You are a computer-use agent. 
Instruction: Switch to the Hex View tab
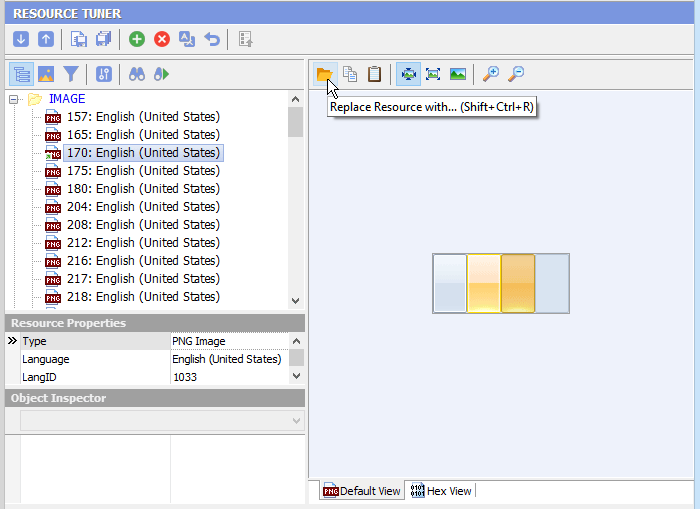coord(441,491)
